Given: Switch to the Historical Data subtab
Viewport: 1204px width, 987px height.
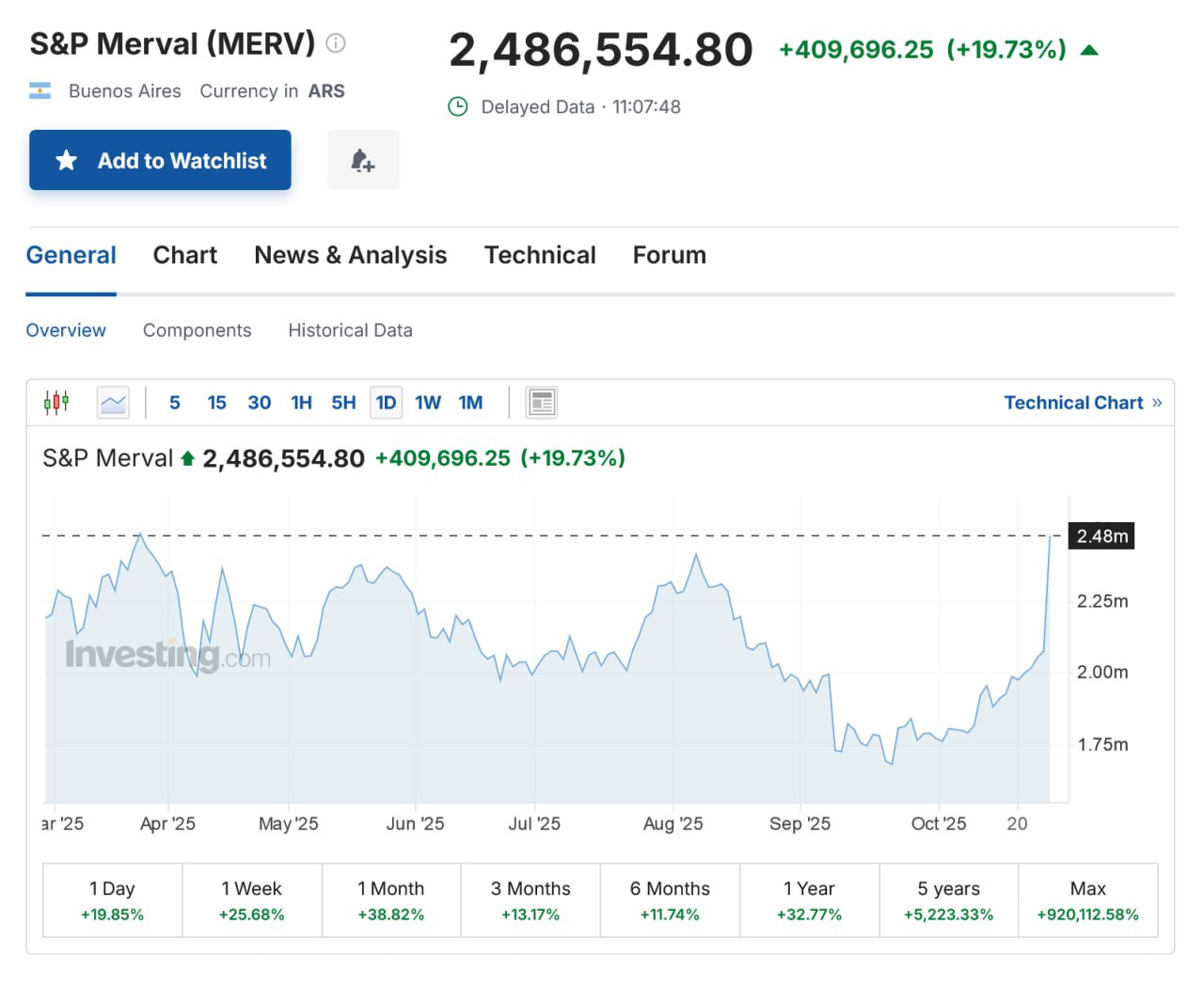Looking at the screenshot, I should 350,330.
